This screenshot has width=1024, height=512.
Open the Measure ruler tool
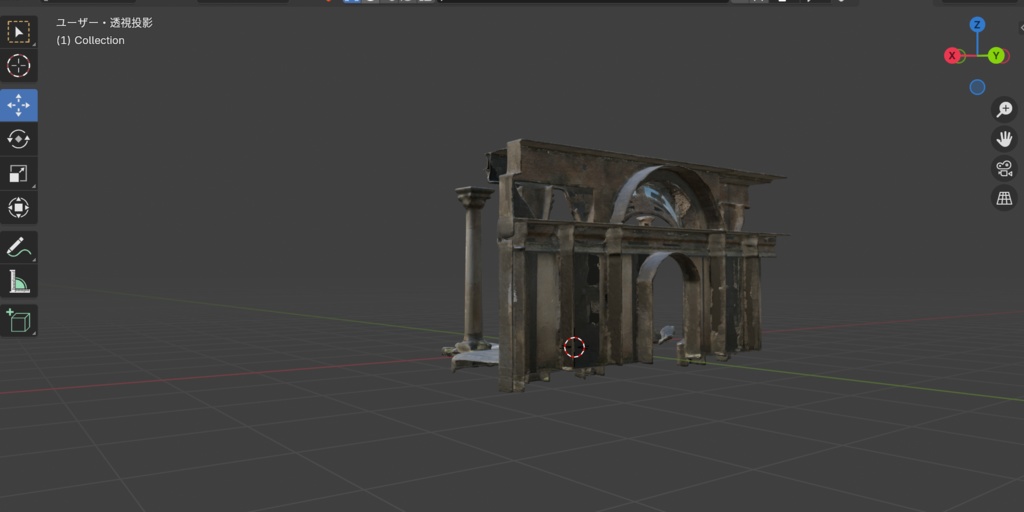pos(18,281)
